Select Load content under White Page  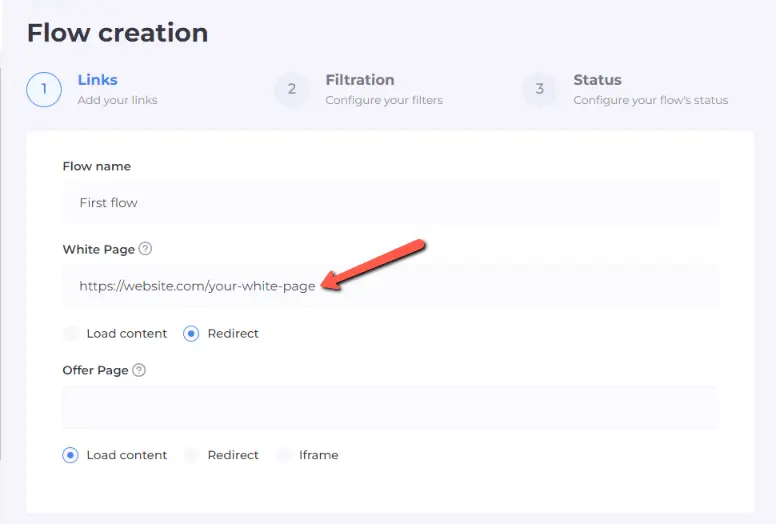point(71,334)
